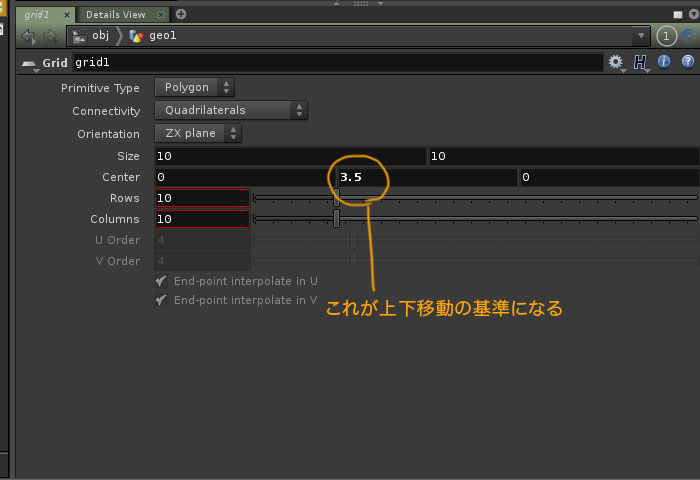Toggle End-point interpolate in V checkbox
Image resolution: width=700 pixels, height=480 pixels.
[161, 300]
